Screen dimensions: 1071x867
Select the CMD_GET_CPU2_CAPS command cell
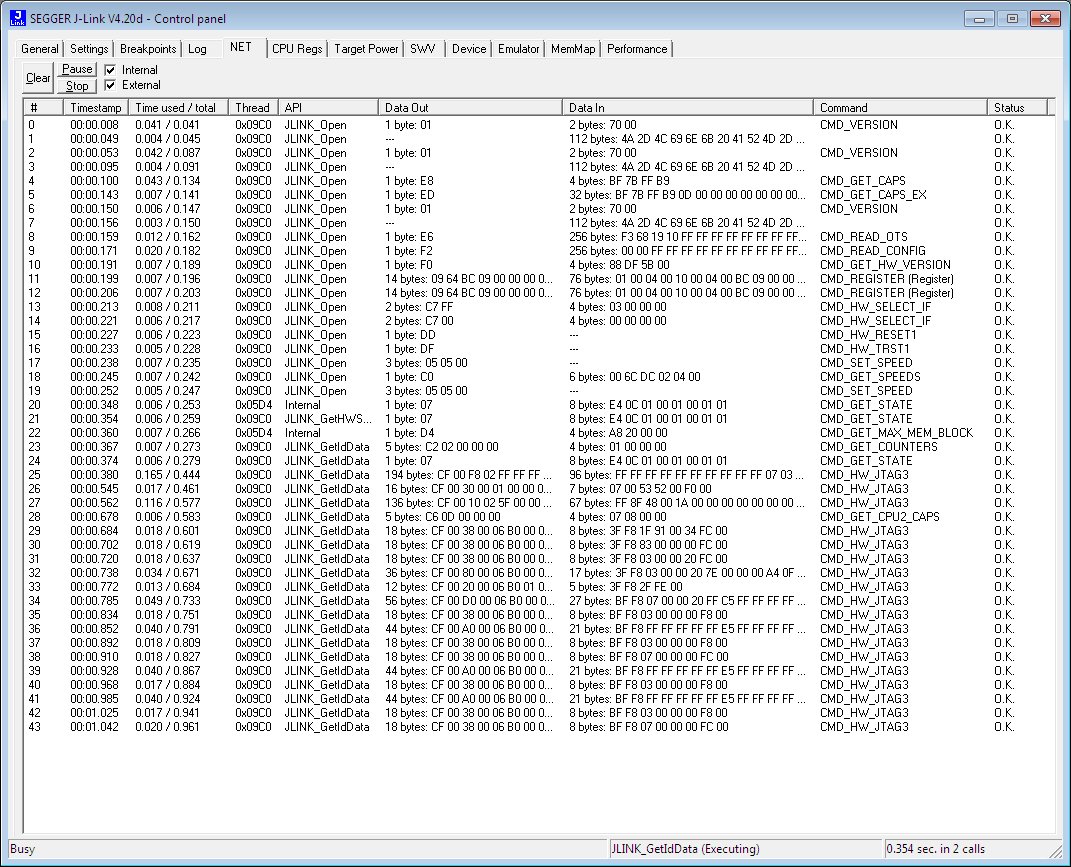click(x=880, y=517)
